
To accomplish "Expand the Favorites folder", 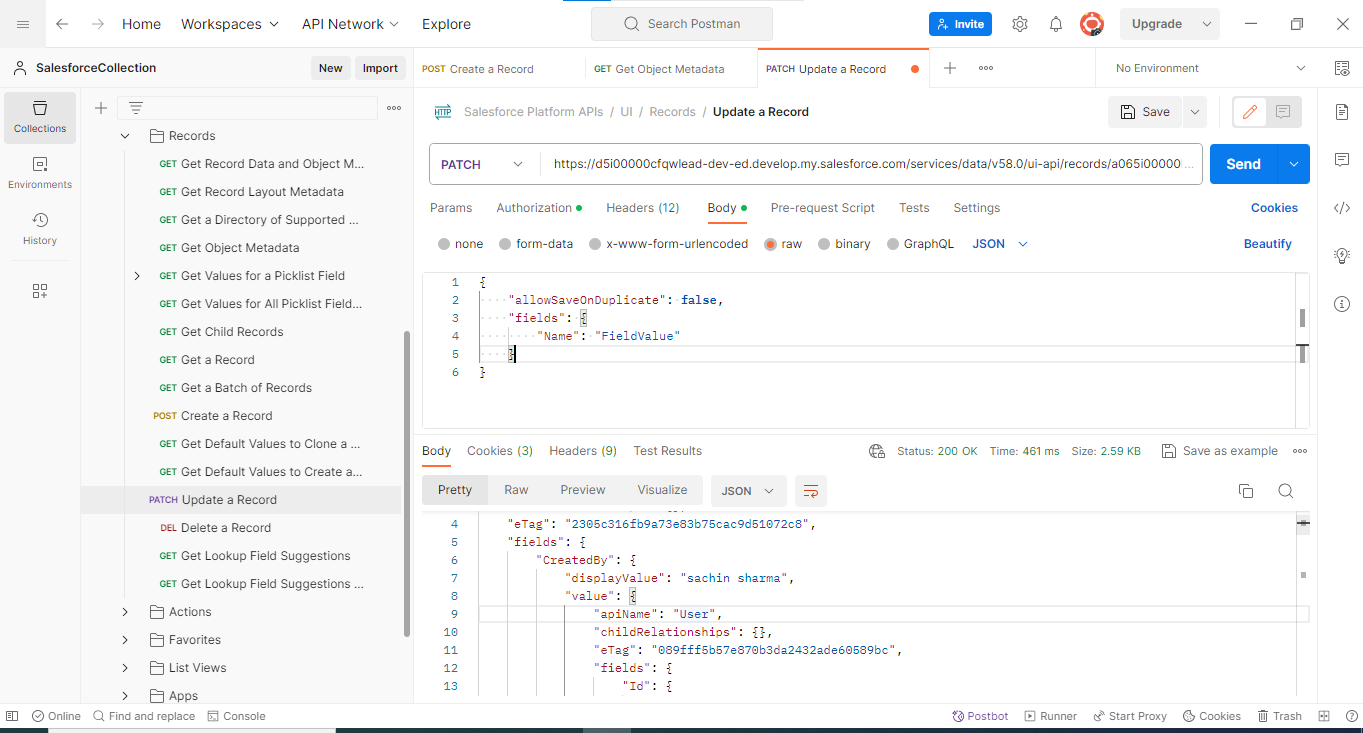I will [x=125, y=640].
